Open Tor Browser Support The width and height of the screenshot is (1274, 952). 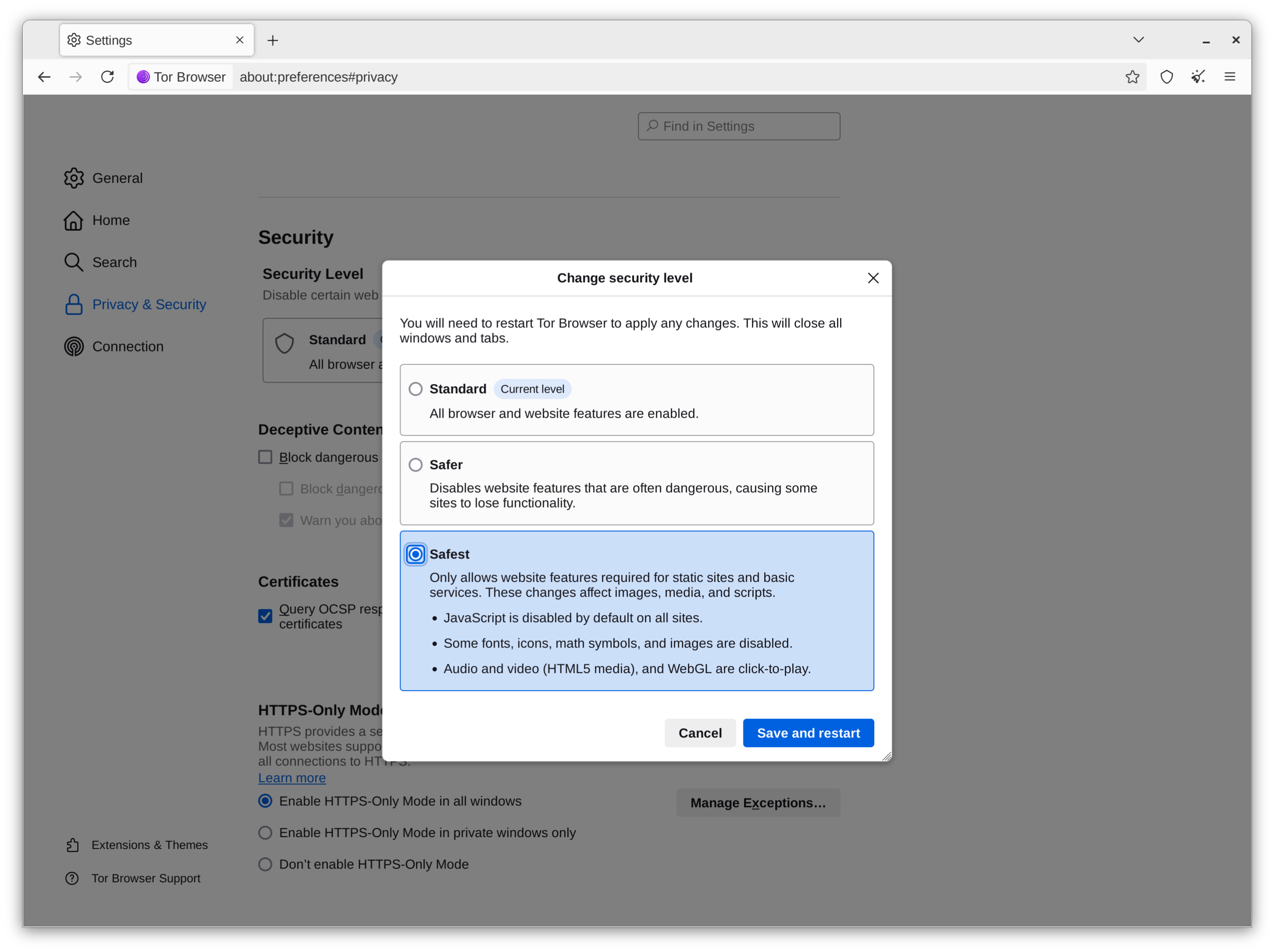click(146, 878)
